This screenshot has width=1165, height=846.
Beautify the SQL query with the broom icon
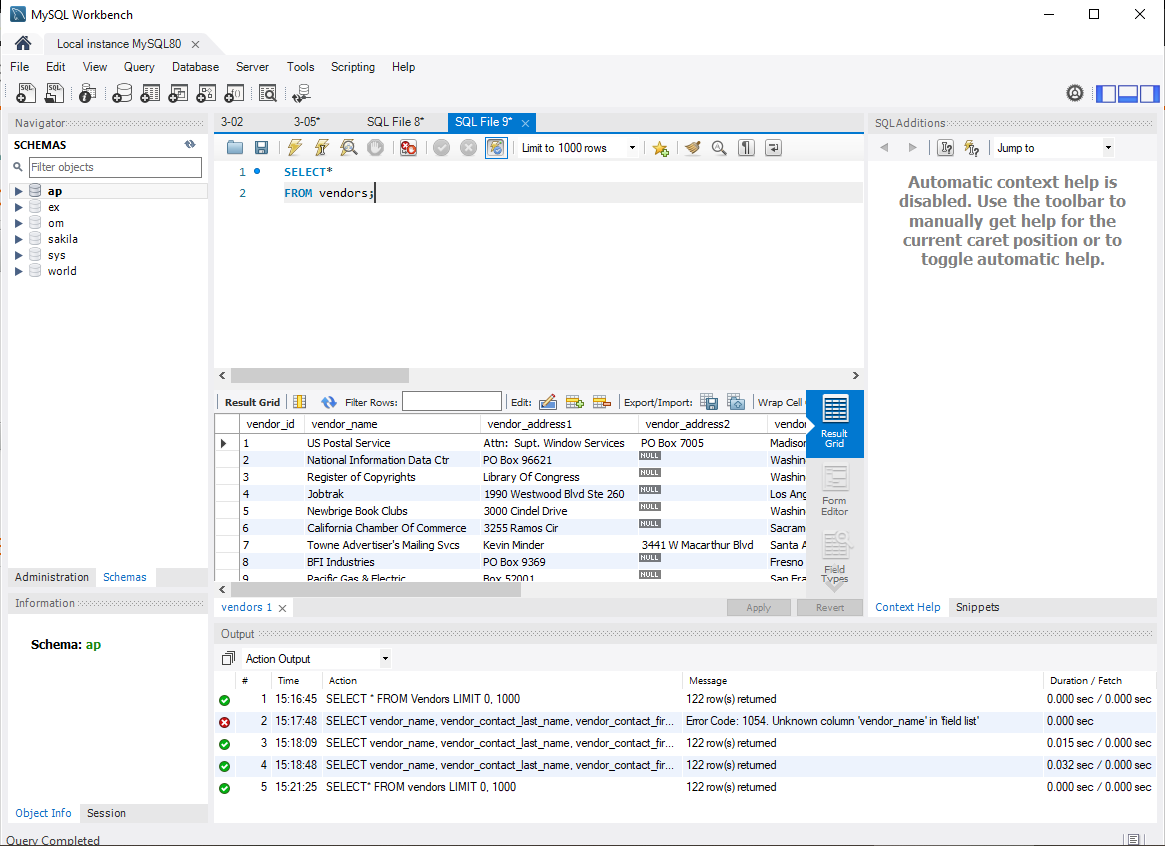(692, 147)
